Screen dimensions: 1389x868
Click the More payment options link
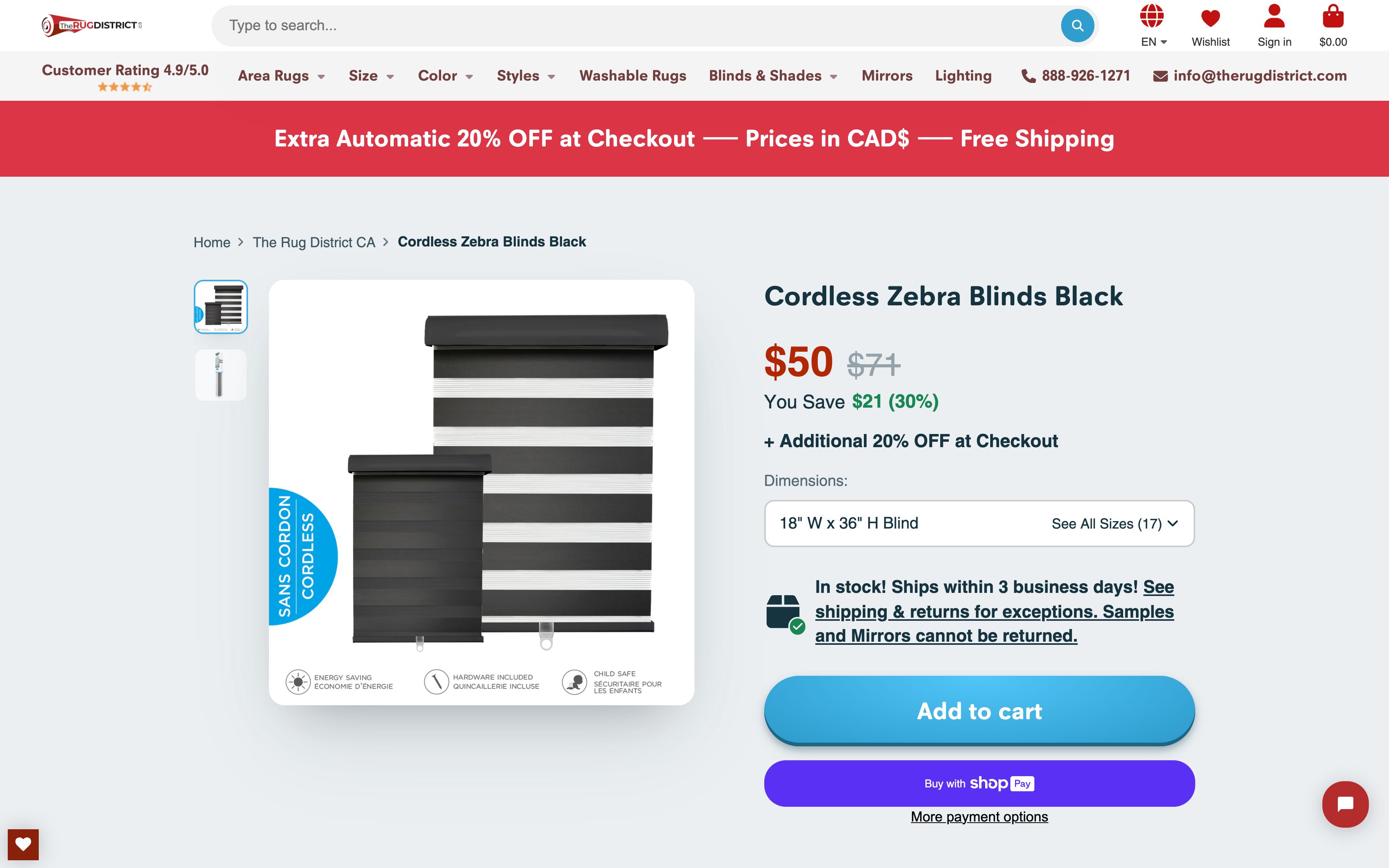click(979, 816)
